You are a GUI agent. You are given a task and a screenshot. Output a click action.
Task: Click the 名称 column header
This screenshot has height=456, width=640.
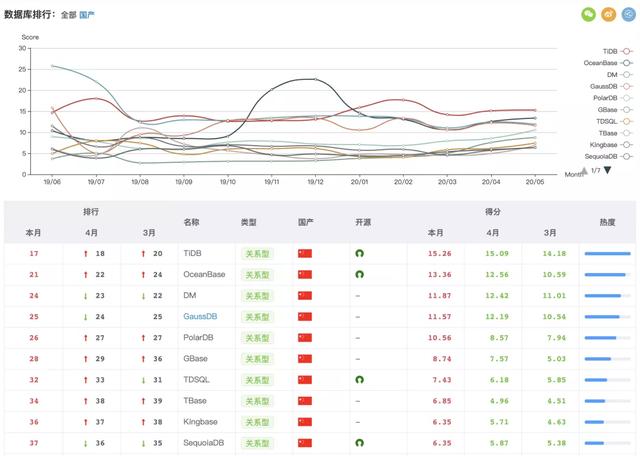click(191, 222)
